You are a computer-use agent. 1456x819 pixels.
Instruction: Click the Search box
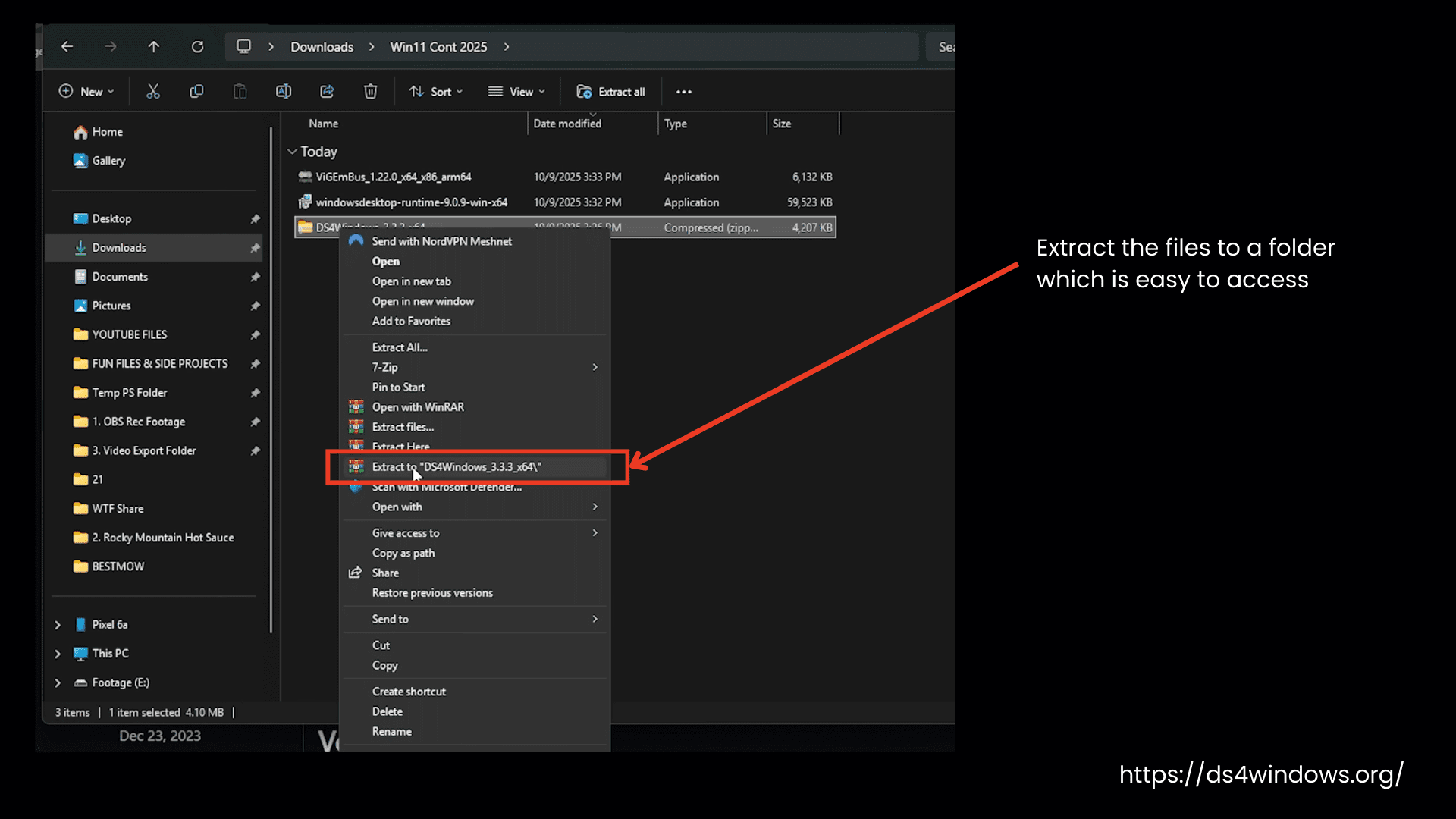[941, 47]
